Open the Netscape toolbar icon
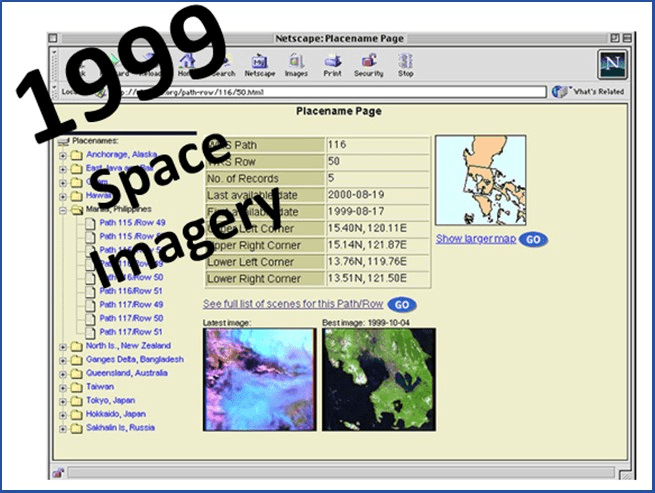The image size is (655, 493). point(260,63)
